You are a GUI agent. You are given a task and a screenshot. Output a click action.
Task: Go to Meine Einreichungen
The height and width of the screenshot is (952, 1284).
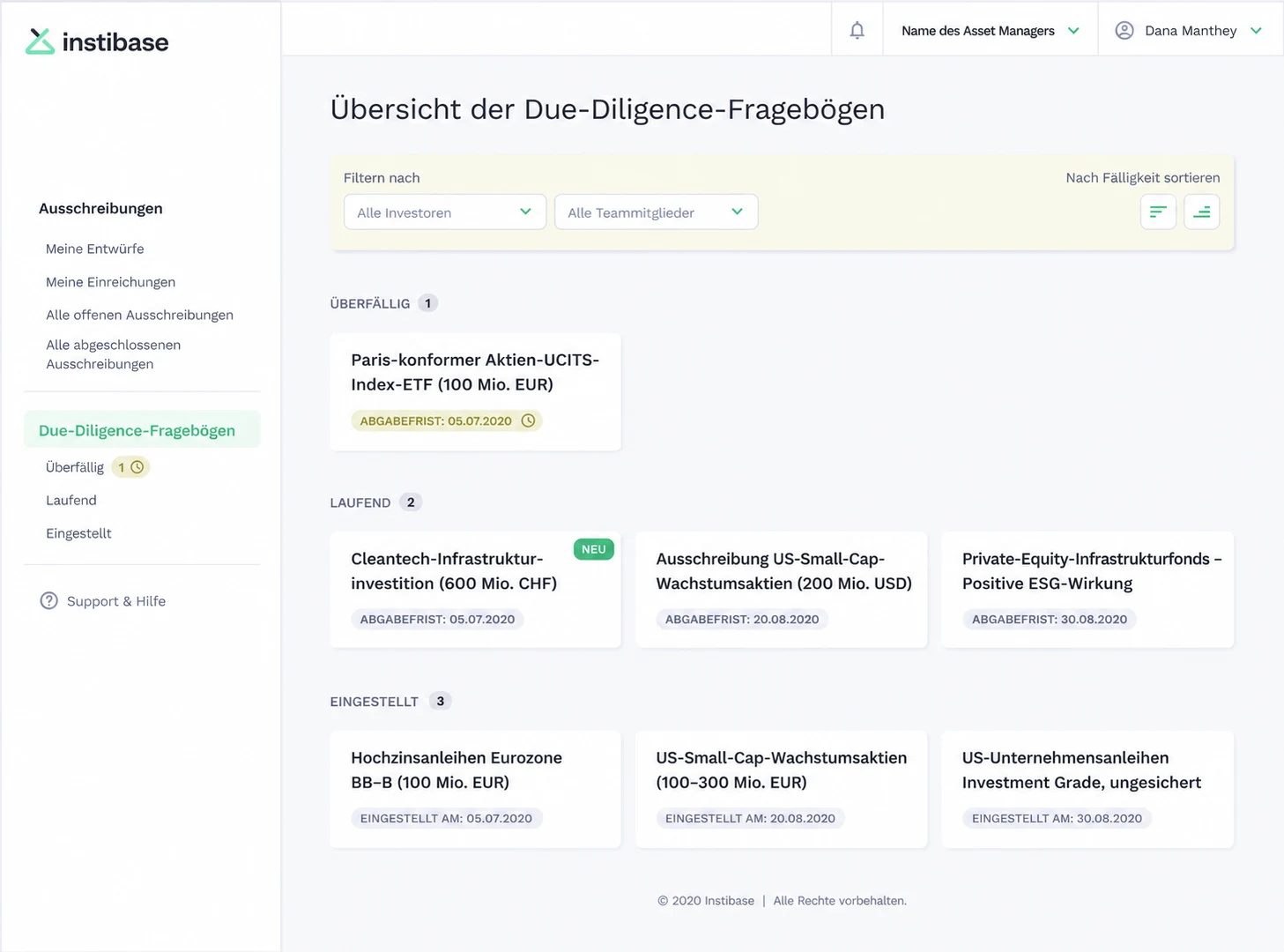pyautogui.click(x=111, y=282)
